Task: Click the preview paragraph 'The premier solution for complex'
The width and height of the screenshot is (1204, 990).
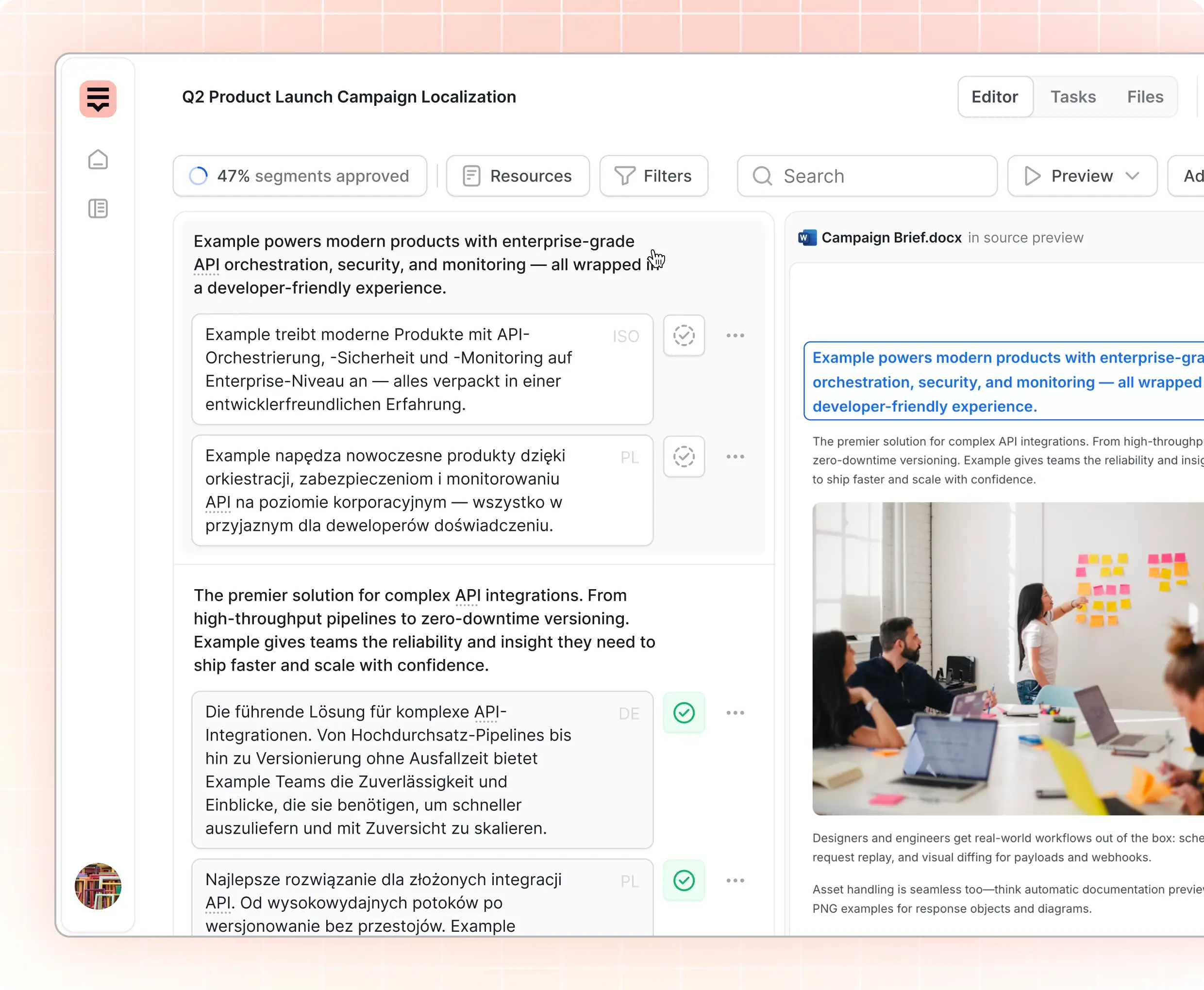Action: (x=1008, y=460)
